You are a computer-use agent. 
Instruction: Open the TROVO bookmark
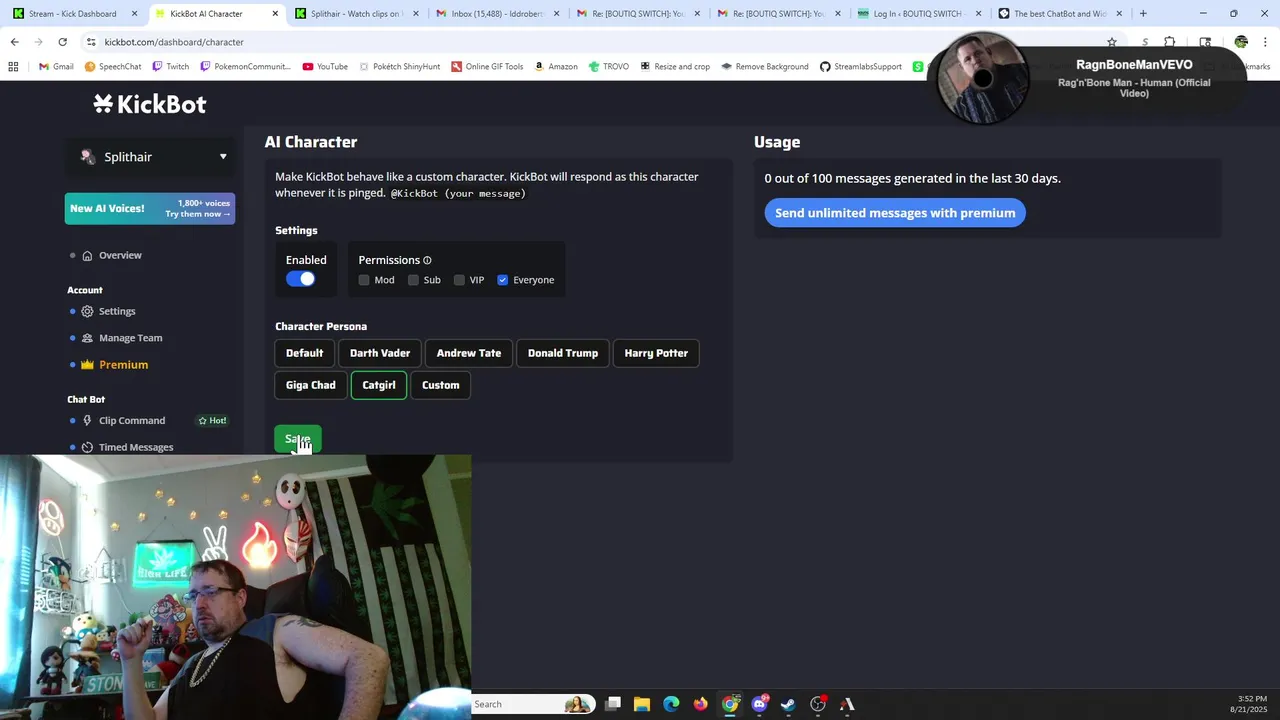[609, 67]
